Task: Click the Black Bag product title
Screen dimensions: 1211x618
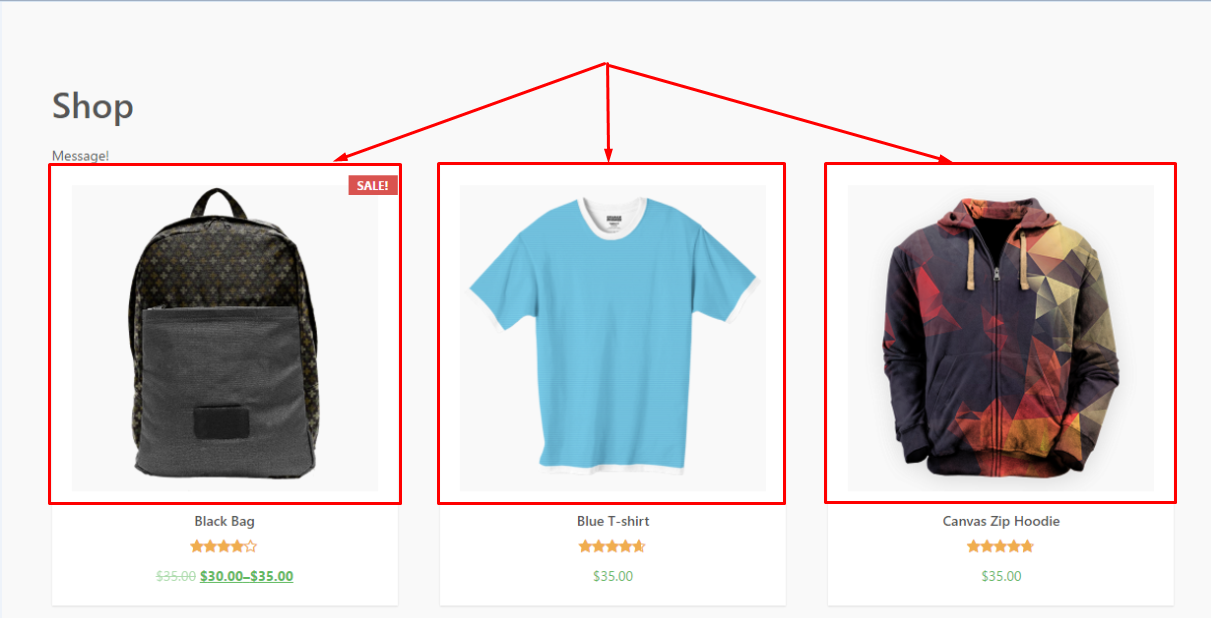Action: 224,521
